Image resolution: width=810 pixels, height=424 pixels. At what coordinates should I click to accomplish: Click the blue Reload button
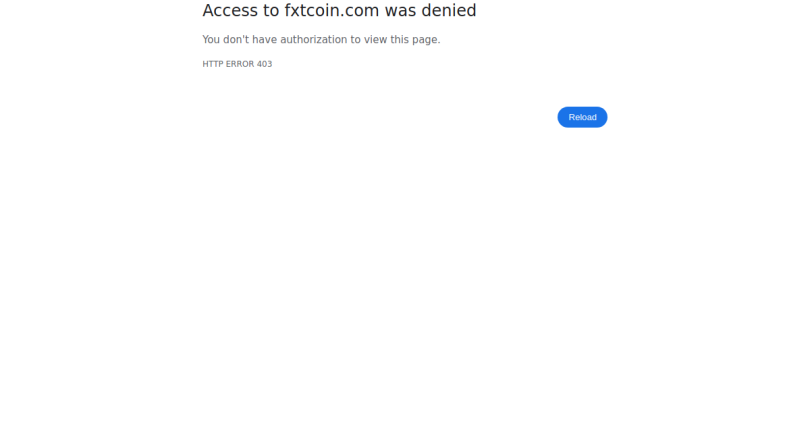582,117
